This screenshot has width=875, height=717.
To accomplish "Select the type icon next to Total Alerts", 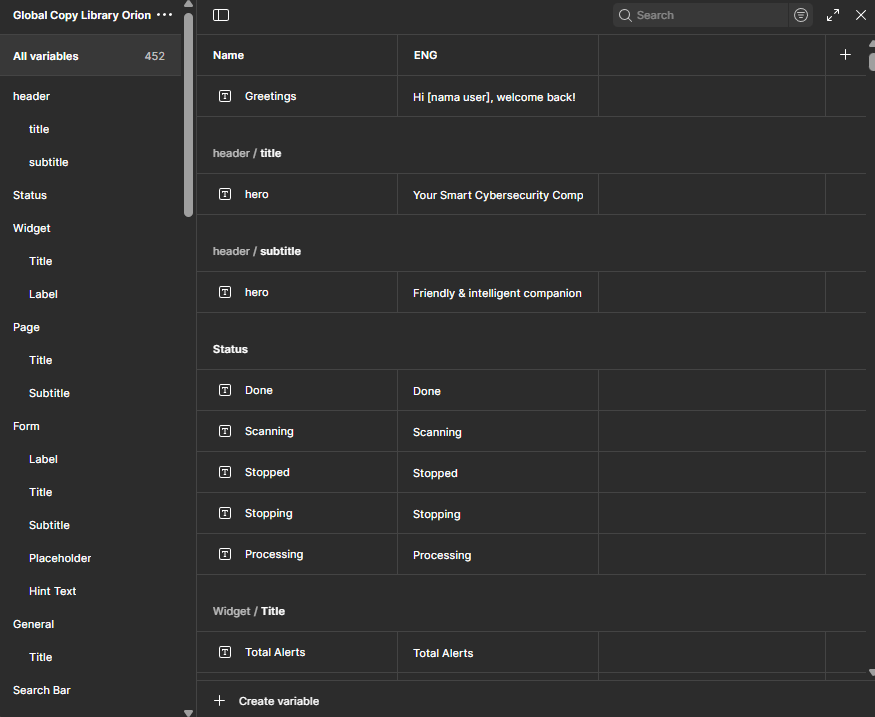I will (x=225, y=652).
